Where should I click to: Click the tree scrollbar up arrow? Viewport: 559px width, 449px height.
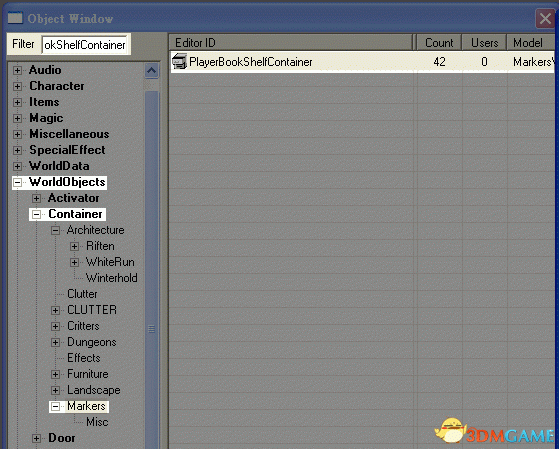[x=152, y=71]
